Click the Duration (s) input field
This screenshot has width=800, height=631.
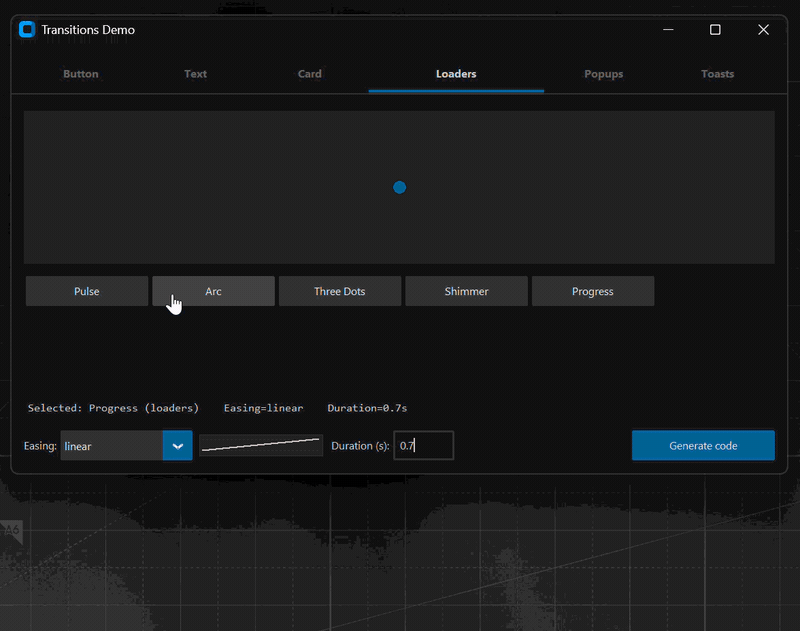point(423,445)
